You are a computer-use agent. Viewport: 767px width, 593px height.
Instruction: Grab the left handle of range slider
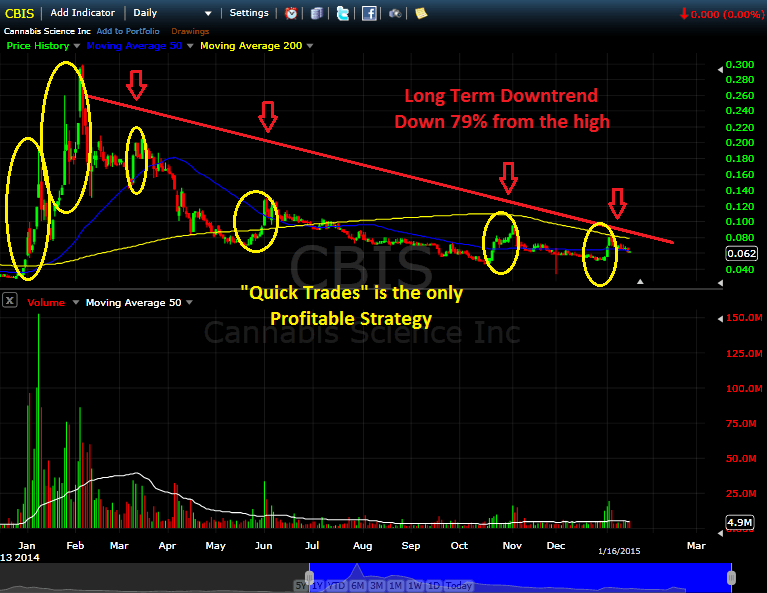click(x=309, y=578)
